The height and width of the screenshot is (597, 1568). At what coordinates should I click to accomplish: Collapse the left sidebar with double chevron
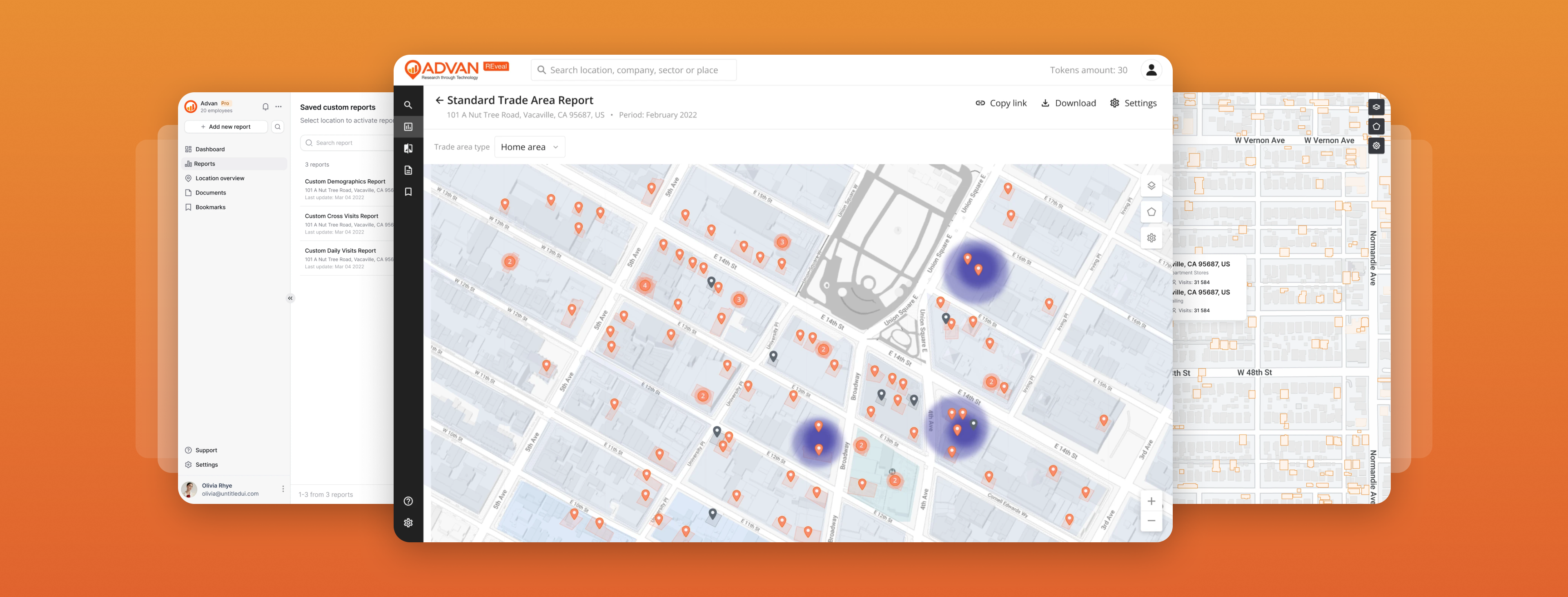coord(290,298)
